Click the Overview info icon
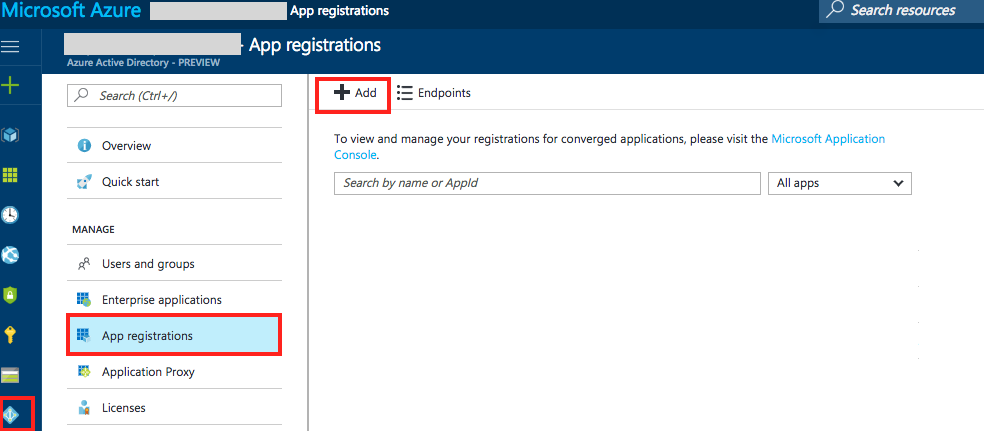This screenshot has height=431, width=984. coord(84,146)
